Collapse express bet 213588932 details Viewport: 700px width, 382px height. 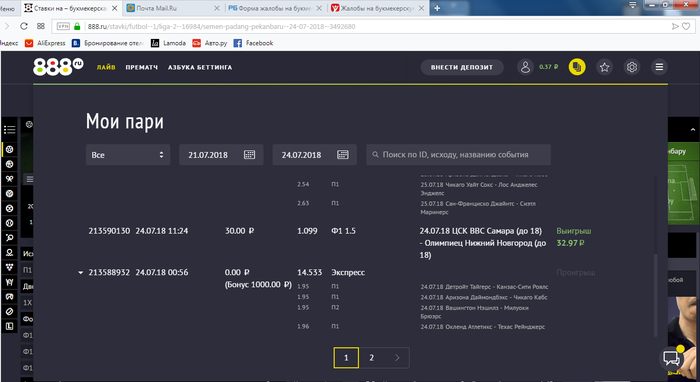80,272
